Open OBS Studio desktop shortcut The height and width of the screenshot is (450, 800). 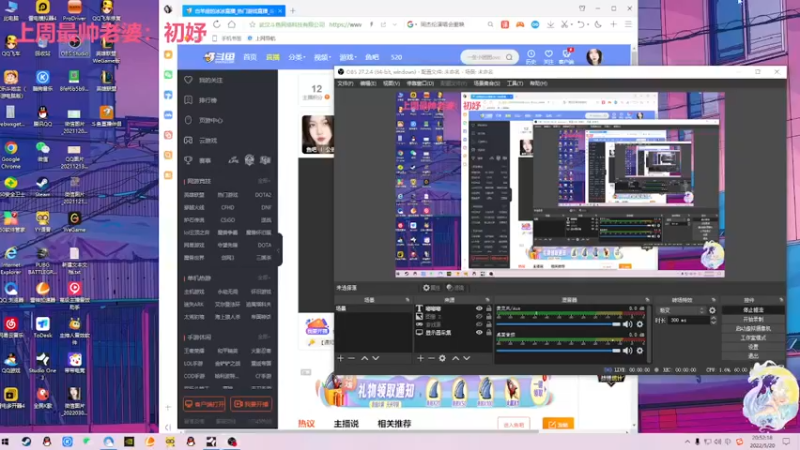coord(74,46)
